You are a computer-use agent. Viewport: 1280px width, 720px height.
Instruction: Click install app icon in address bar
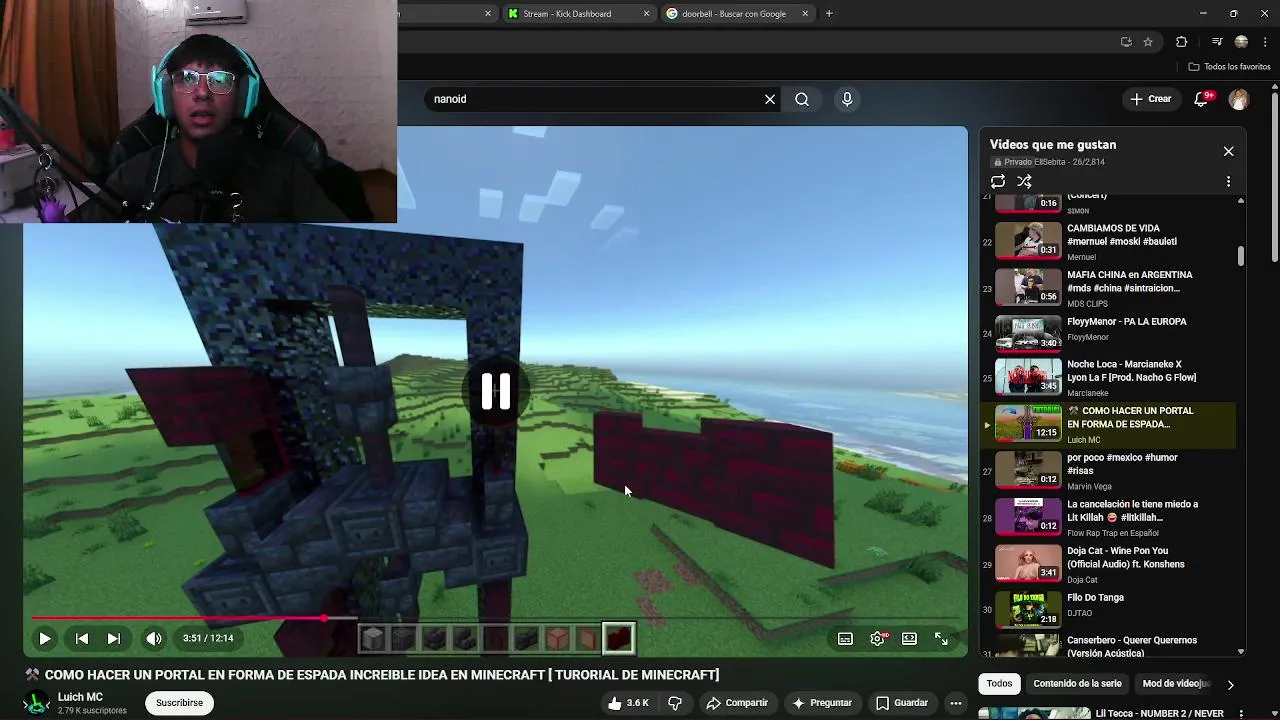1126,42
